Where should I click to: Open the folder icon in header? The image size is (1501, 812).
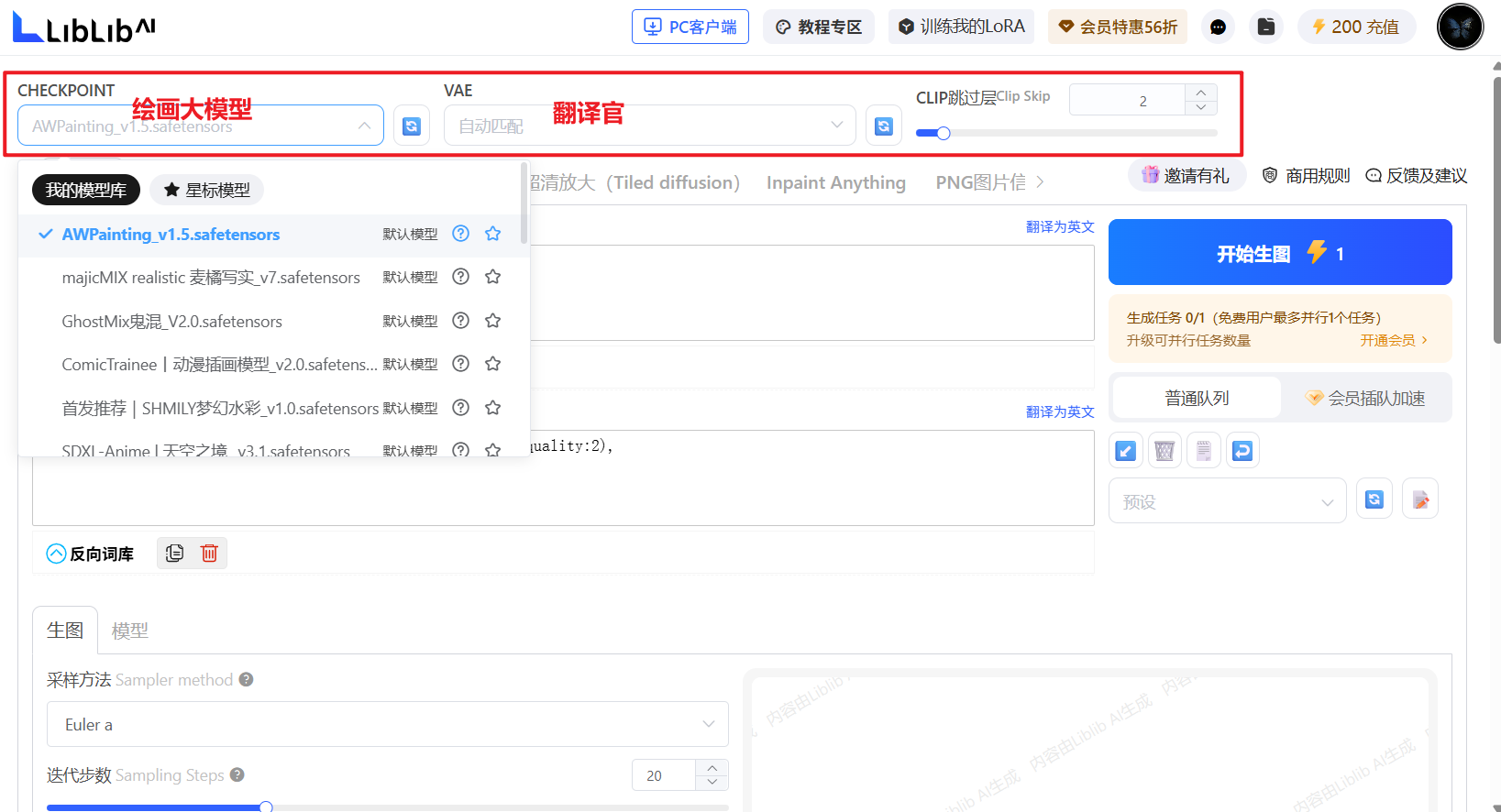(1266, 27)
